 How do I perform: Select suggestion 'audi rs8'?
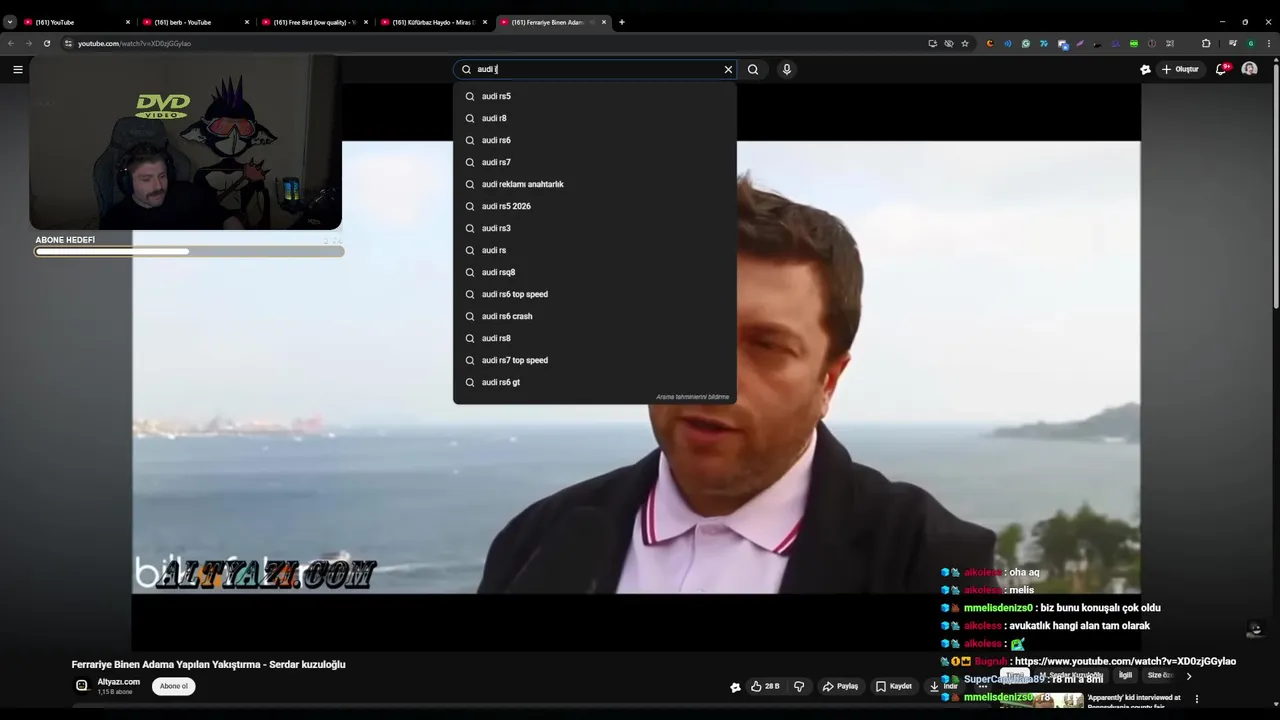click(x=595, y=338)
